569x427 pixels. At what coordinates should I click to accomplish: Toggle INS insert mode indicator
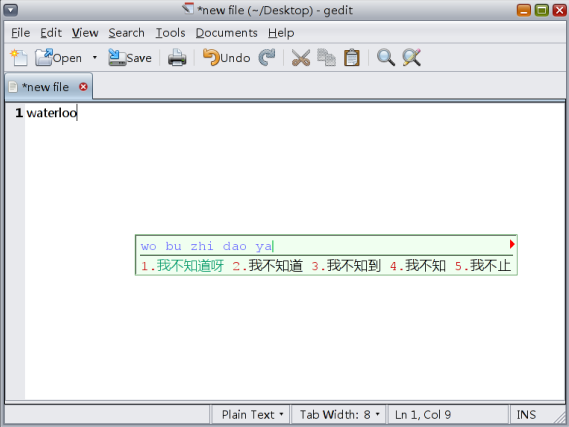point(526,415)
